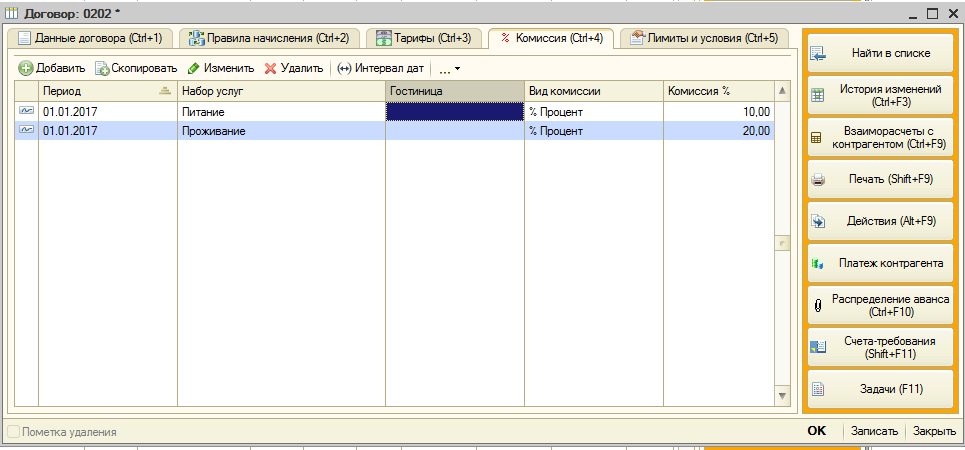Click the red Удалить cross icon
This screenshot has height=450, width=965.
point(270,68)
